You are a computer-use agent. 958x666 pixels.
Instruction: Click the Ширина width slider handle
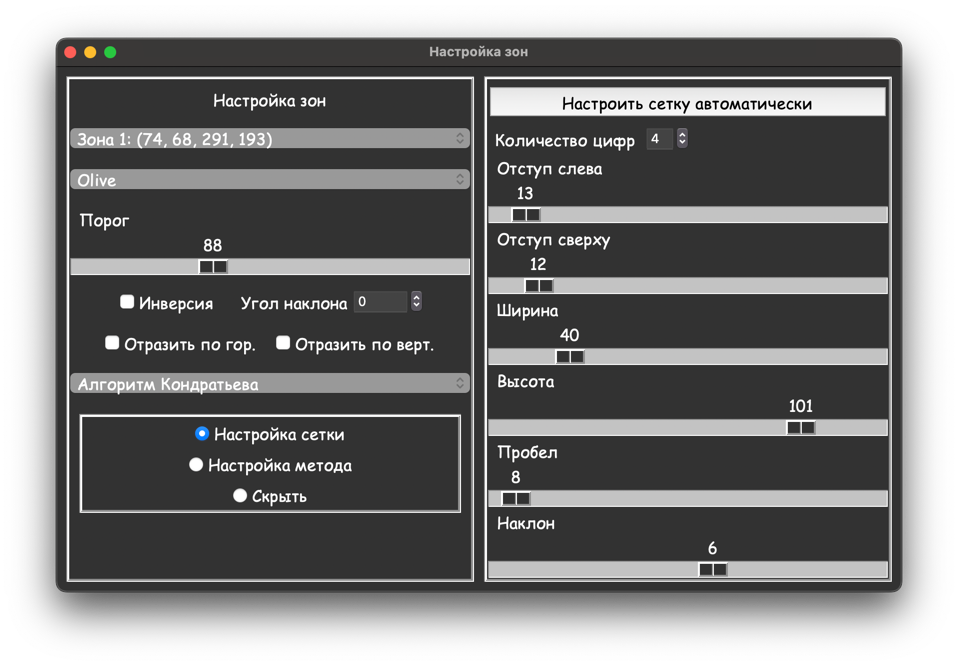[570, 357]
